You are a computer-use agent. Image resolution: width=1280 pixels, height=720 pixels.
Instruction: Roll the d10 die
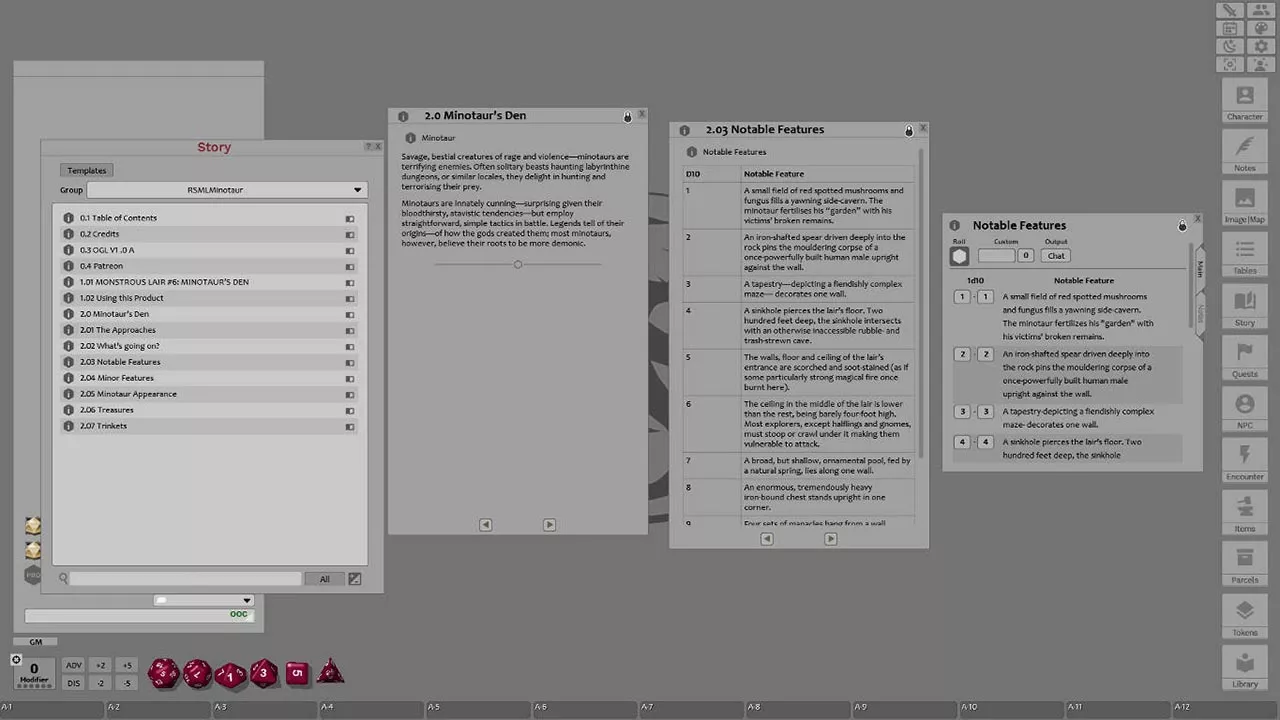point(230,675)
